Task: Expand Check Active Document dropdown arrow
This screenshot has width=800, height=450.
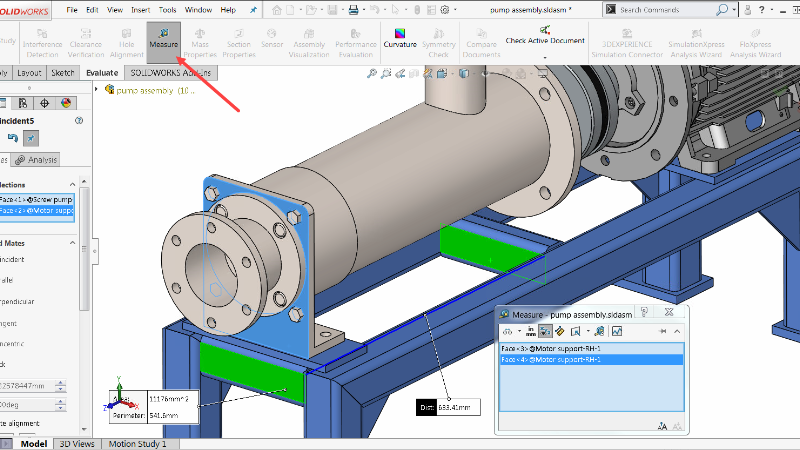Action: 544,57
